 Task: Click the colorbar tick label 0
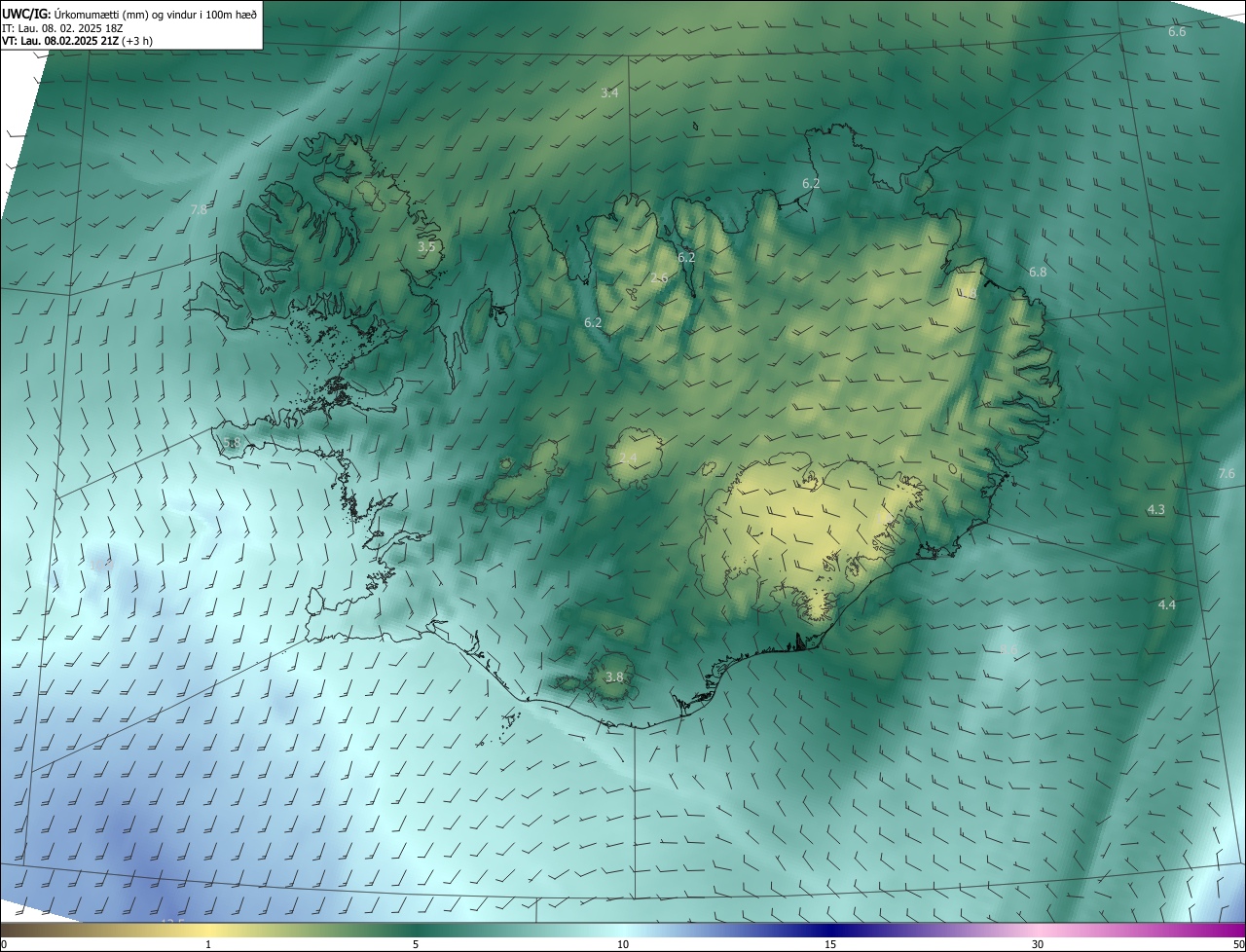click(4, 944)
